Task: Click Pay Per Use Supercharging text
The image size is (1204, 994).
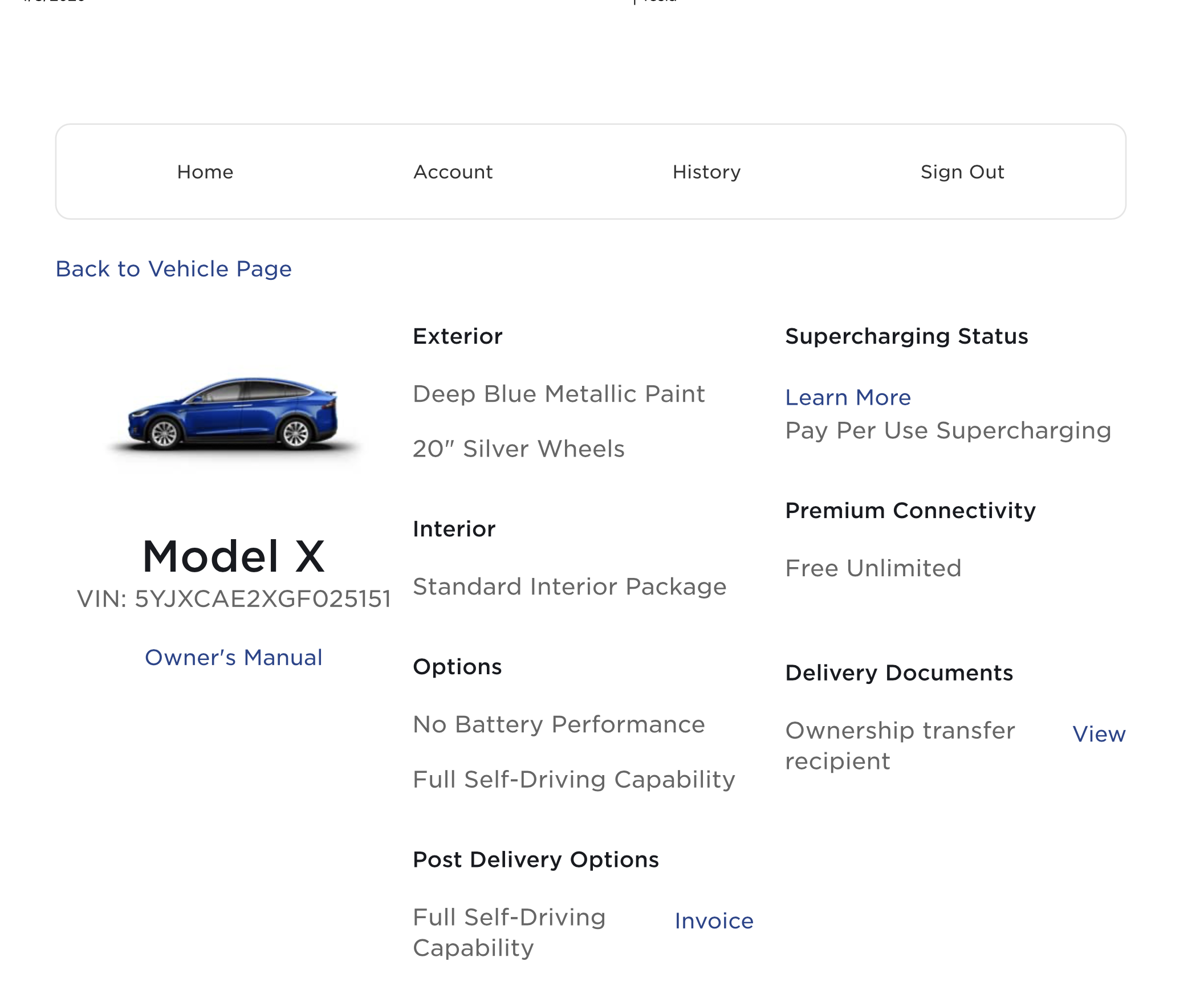Action: coord(948,430)
